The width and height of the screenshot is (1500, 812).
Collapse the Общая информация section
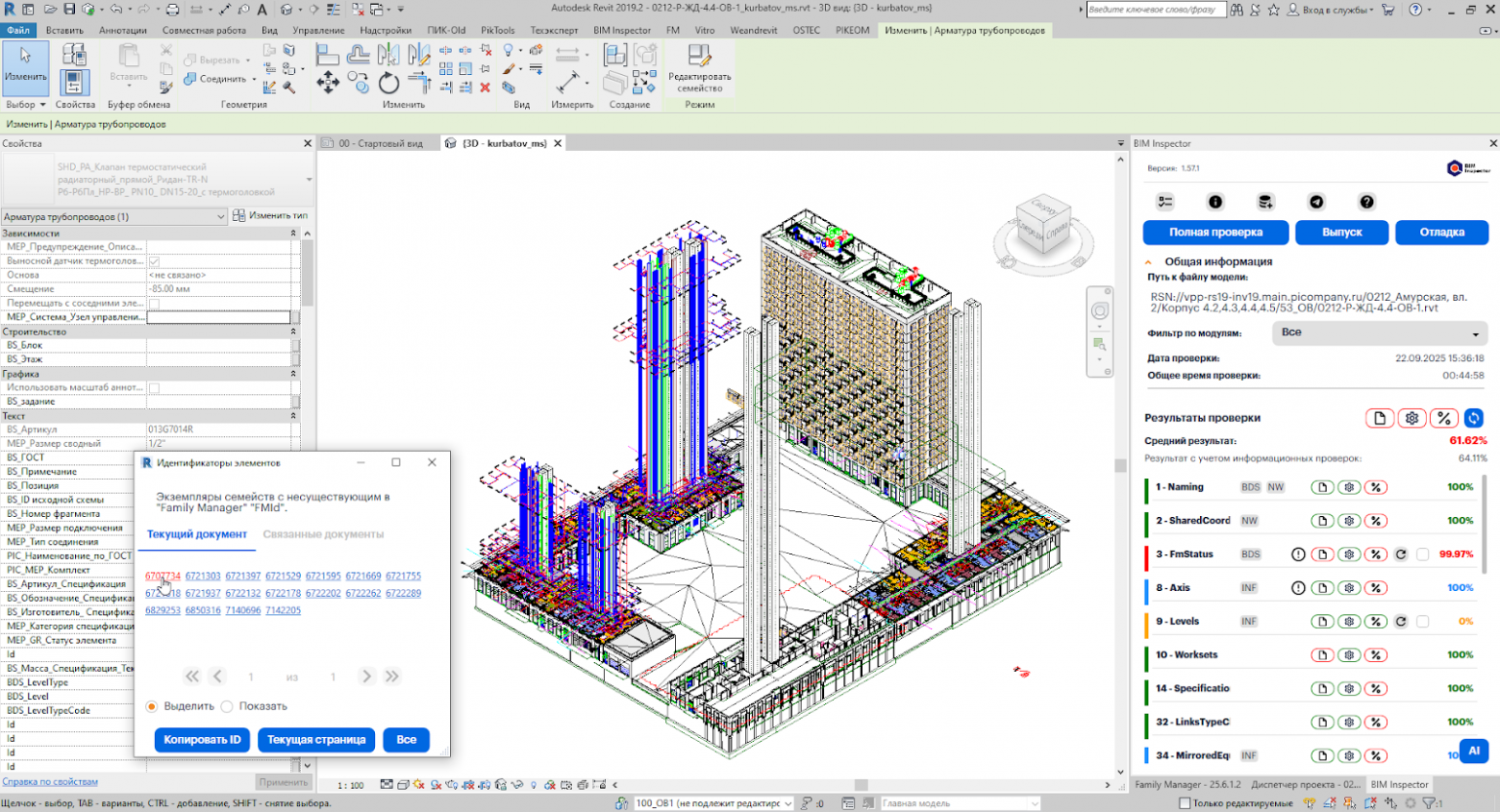(1148, 261)
